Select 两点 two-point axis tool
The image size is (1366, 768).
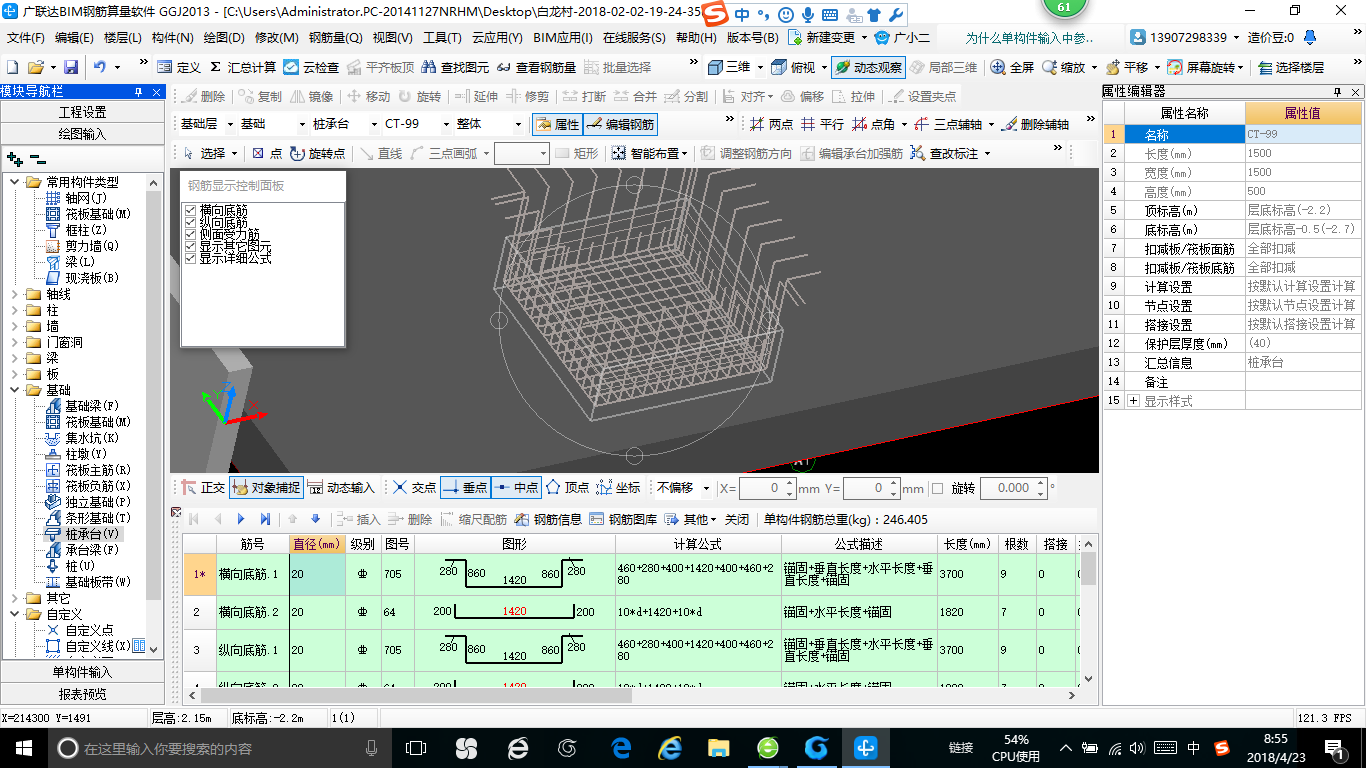tap(772, 125)
